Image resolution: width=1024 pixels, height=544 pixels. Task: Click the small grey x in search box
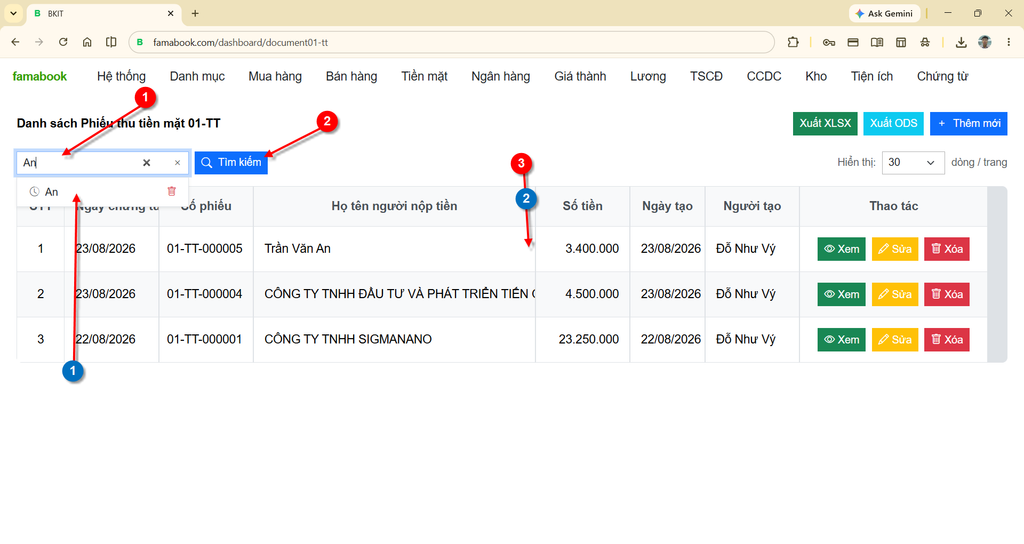pos(177,163)
